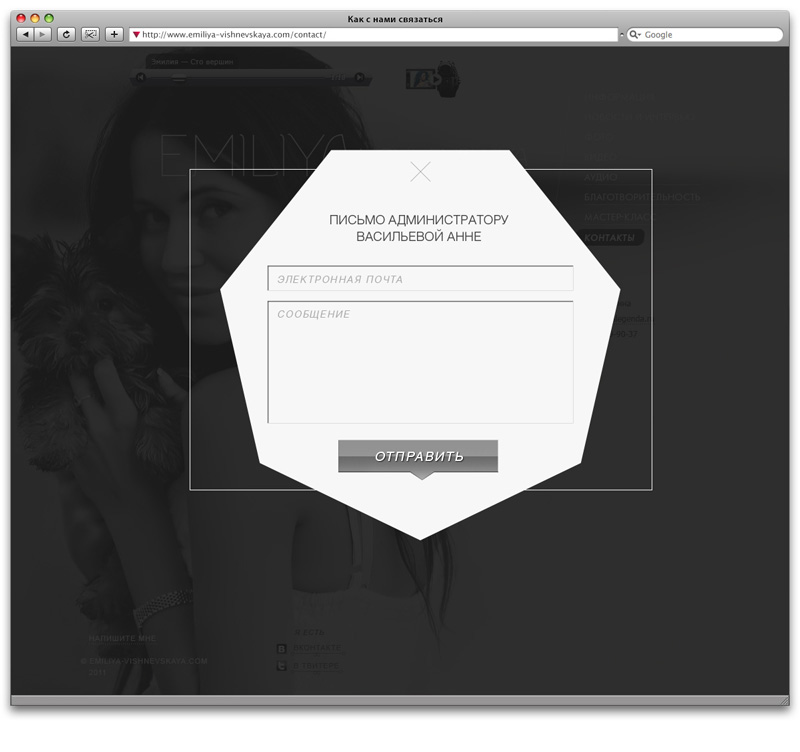Skip to the next track in the audio player

[x=360, y=78]
